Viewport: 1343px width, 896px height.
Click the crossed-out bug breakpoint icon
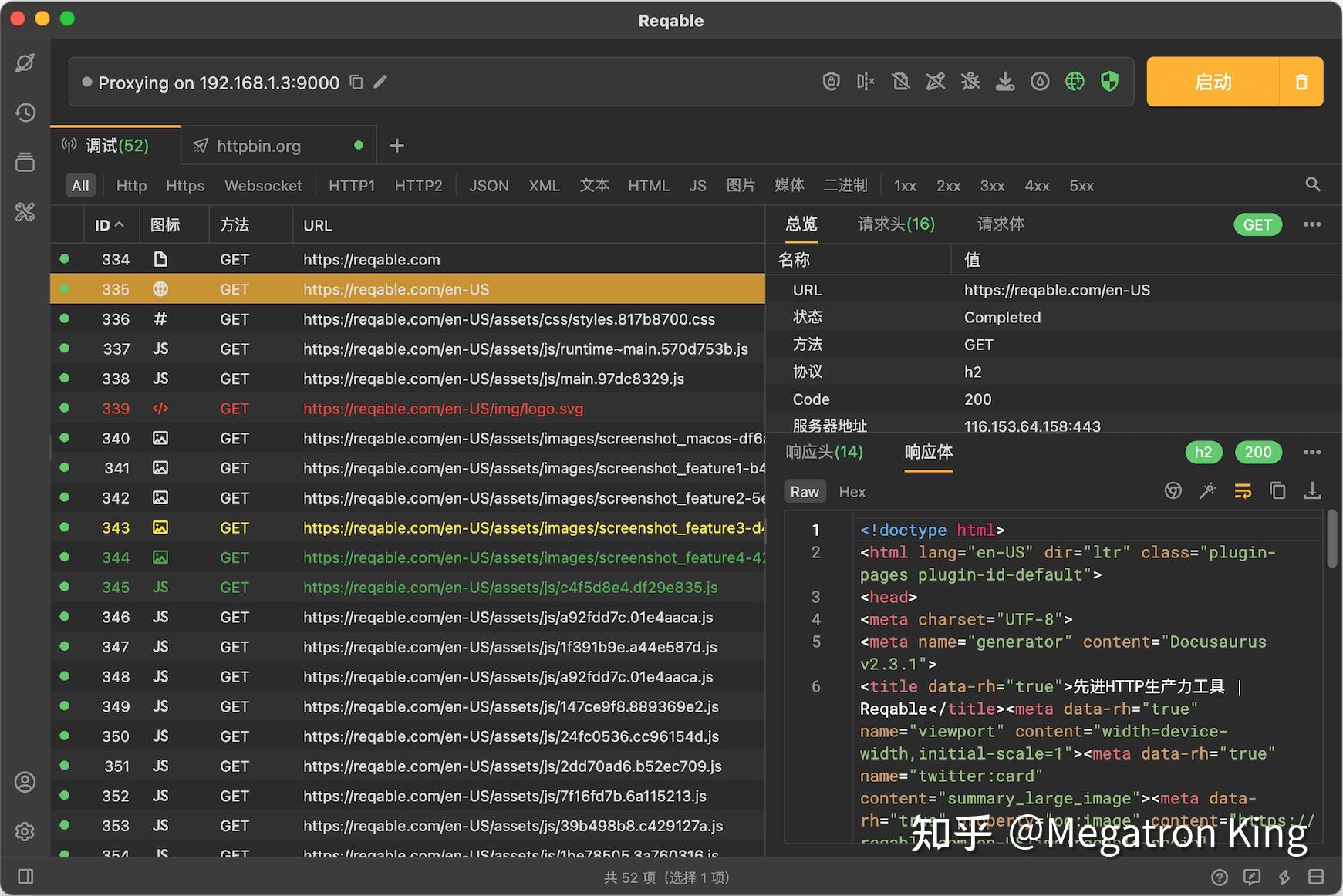[x=970, y=82]
